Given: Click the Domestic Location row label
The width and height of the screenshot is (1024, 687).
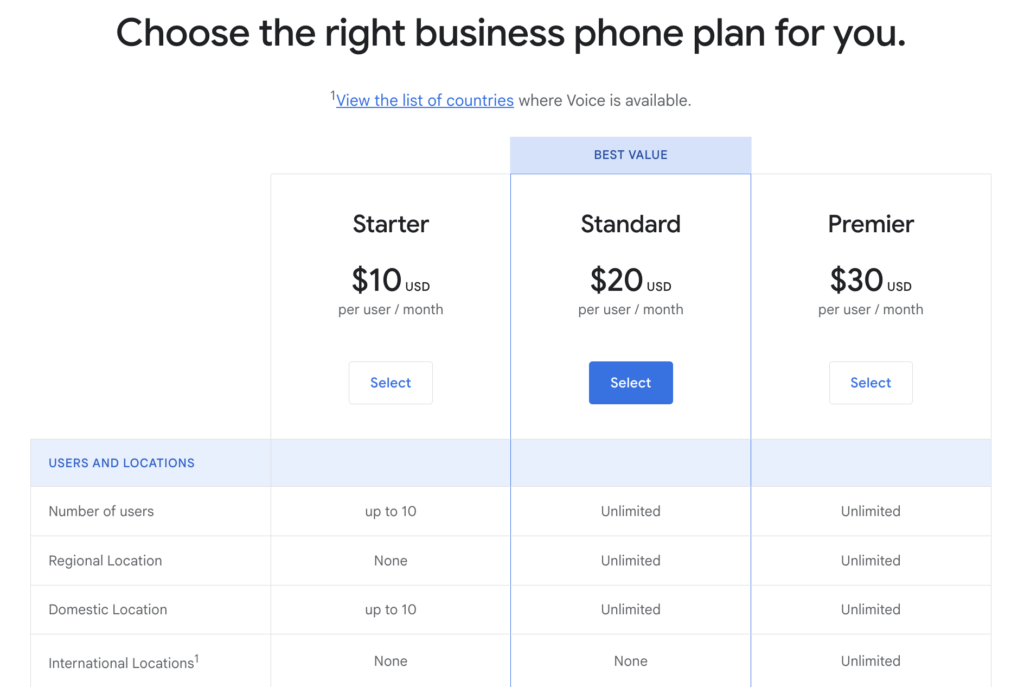Looking at the screenshot, I should pos(108,609).
